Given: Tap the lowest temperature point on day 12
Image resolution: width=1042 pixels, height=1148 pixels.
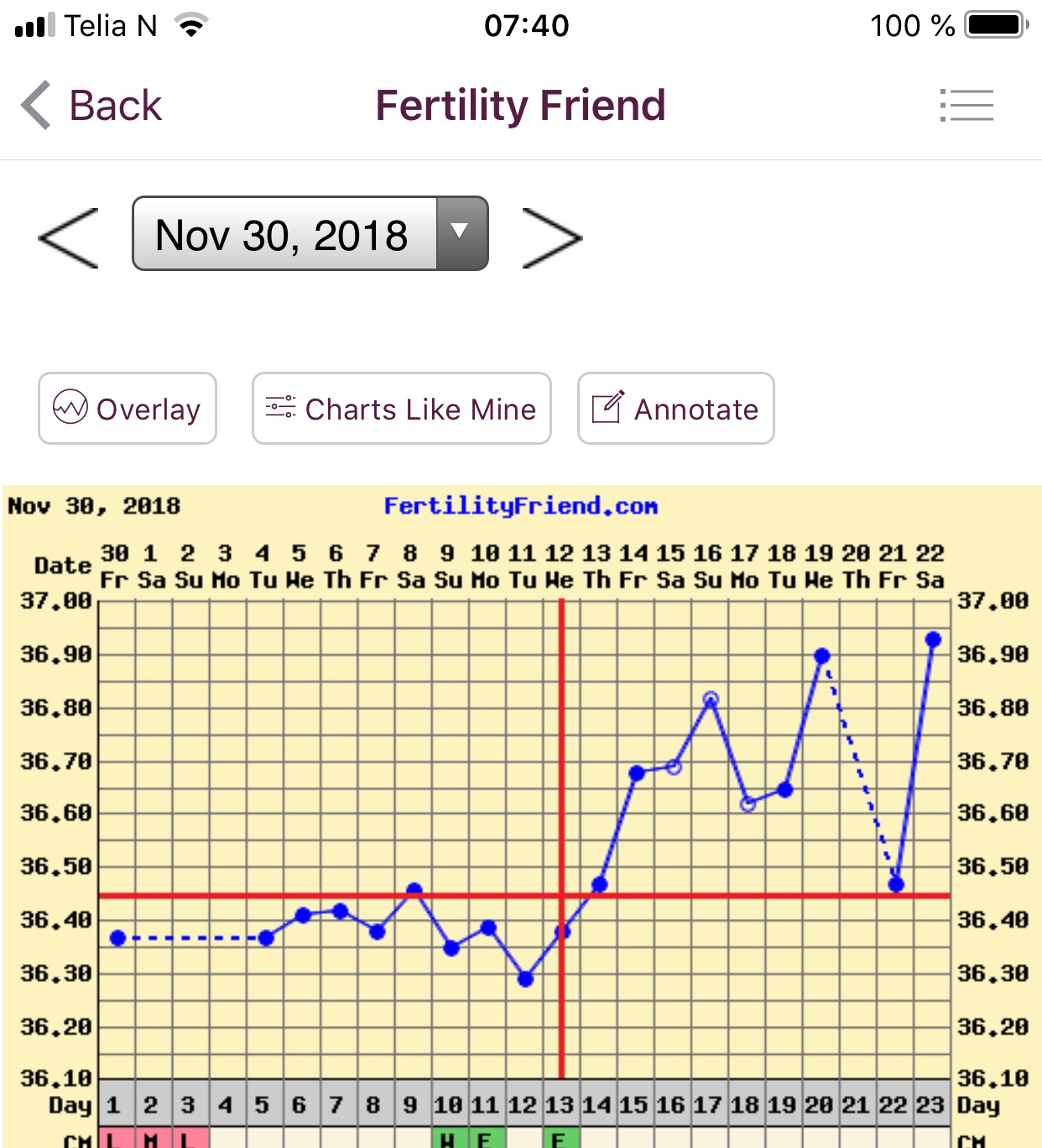Looking at the screenshot, I should pyautogui.click(x=525, y=978).
